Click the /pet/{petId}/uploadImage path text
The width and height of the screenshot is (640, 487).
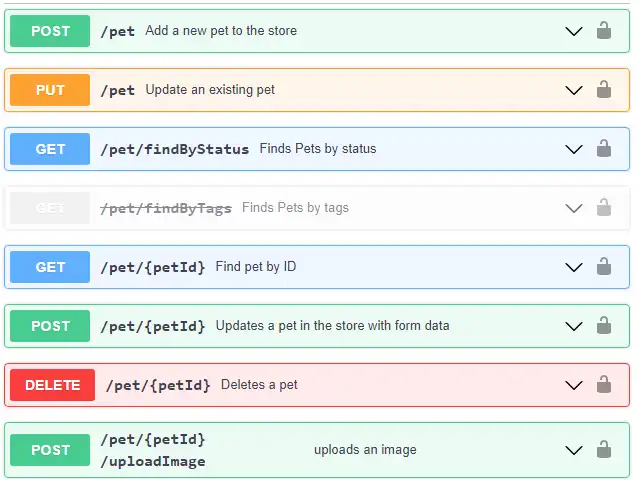pyautogui.click(x=153, y=450)
